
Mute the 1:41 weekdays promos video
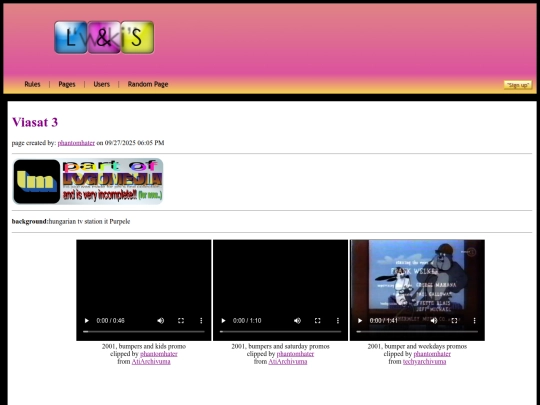(x=434, y=321)
